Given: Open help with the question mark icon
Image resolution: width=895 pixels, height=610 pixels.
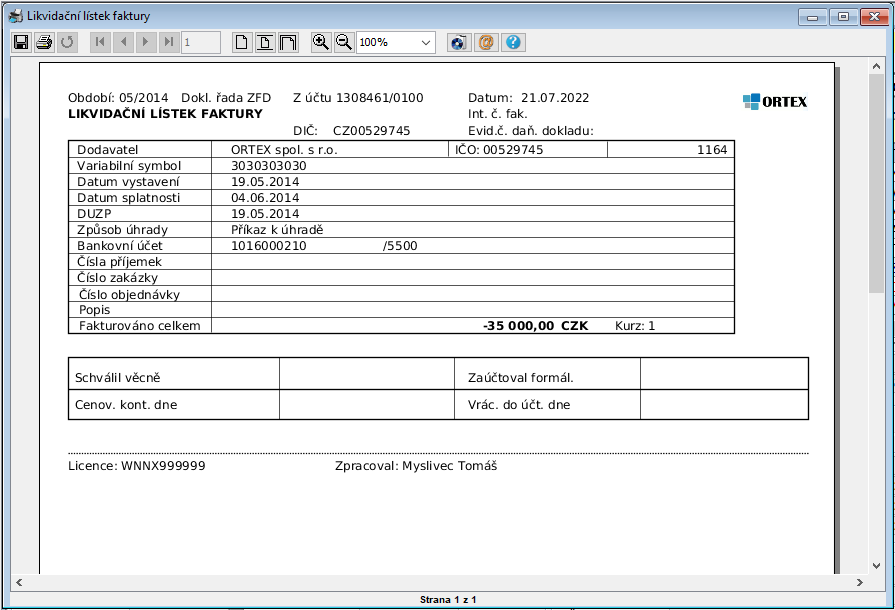Looking at the screenshot, I should pyautogui.click(x=514, y=42).
